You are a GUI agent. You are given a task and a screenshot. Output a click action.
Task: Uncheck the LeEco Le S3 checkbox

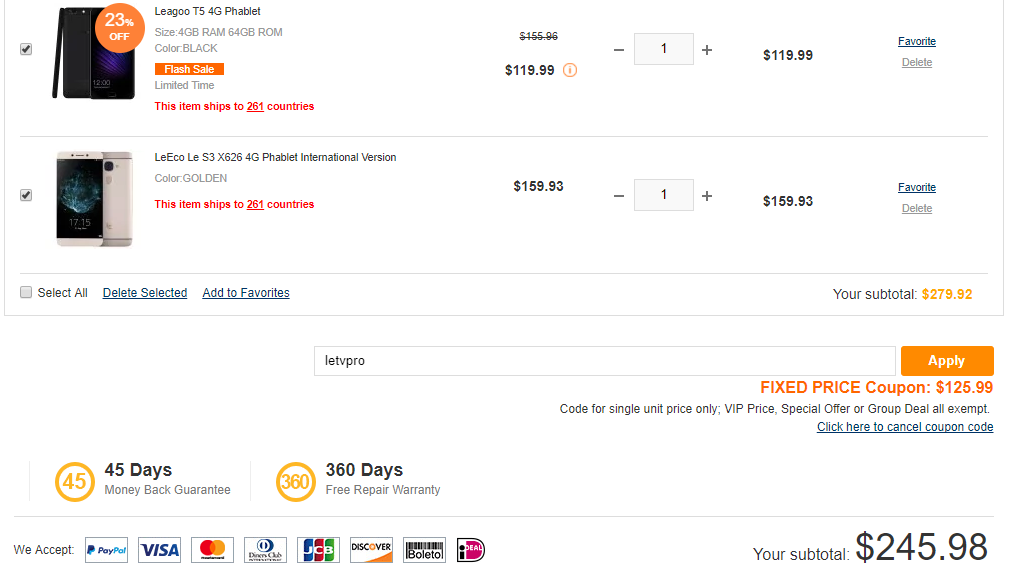pyautogui.click(x=26, y=195)
